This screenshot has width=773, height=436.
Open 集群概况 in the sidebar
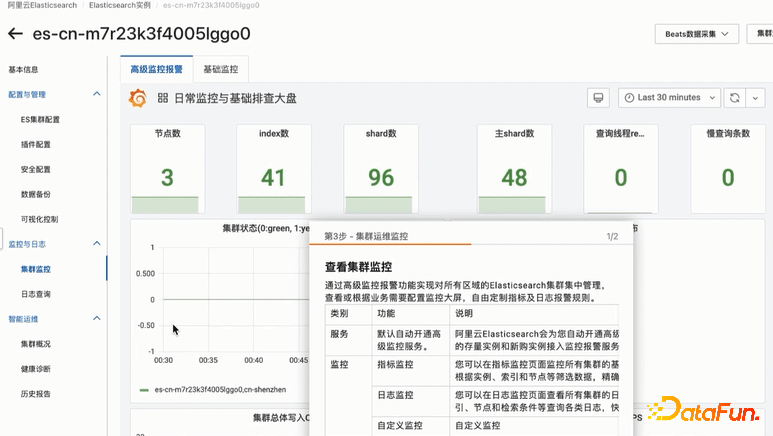(x=35, y=344)
